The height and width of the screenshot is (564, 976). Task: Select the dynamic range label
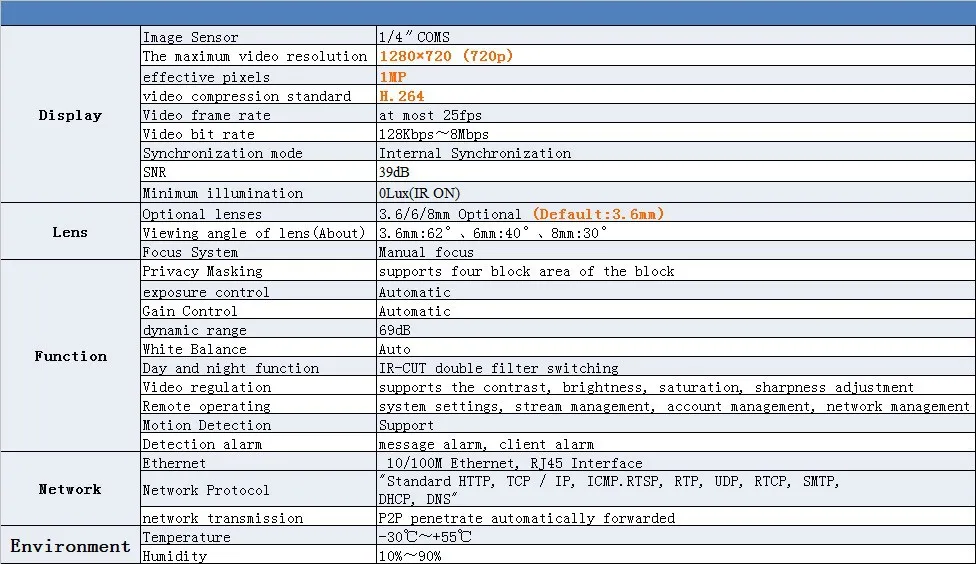194,330
